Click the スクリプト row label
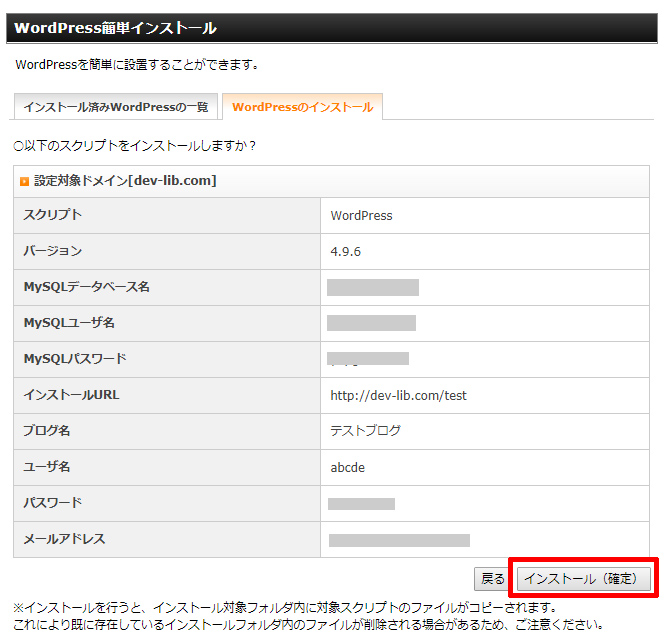The height and width of the screenshot is (641, 665). (53, 215)
